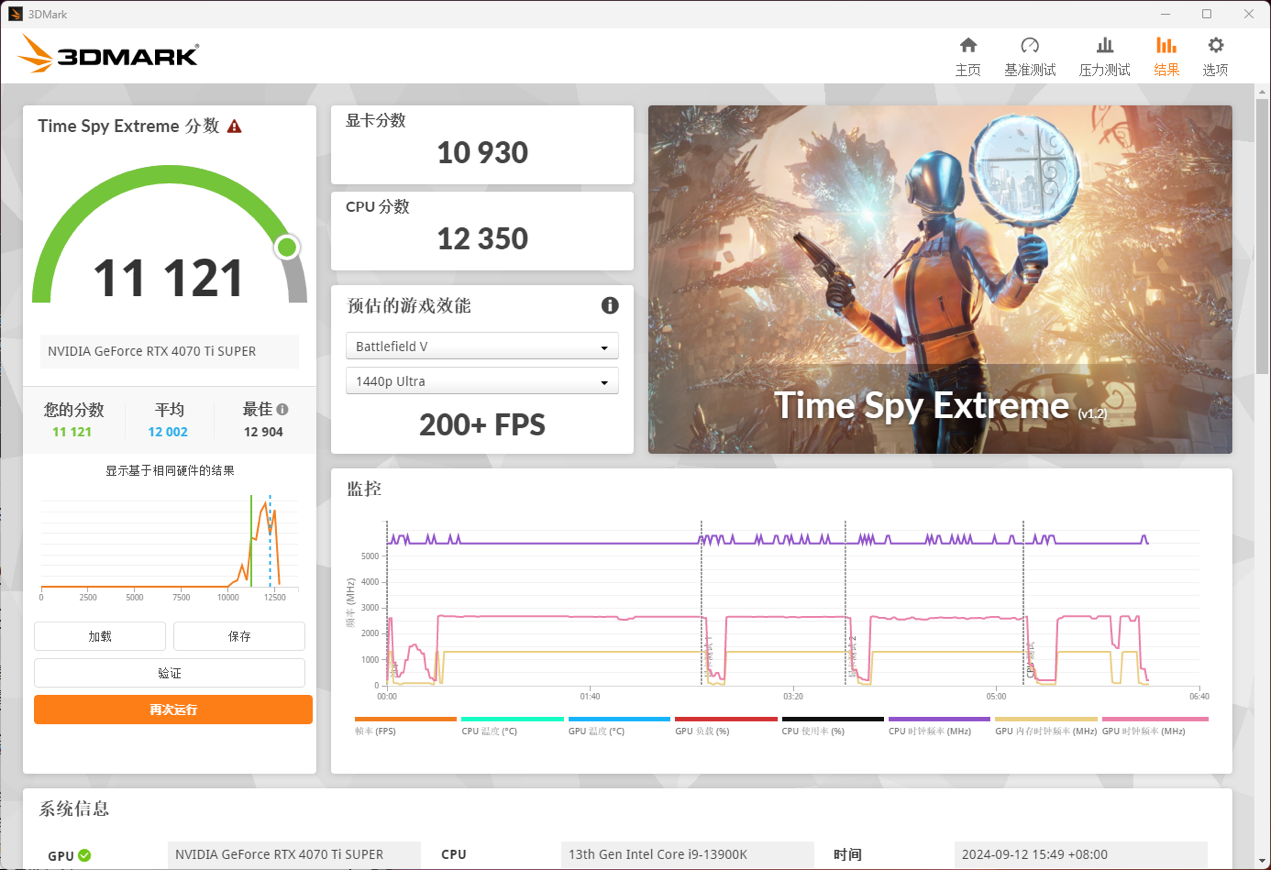This screenshot has width=1271, height=870.
Task: Click the CPU 分数 value 12 350
Action: pyautogui.click(x=482, y=238)
